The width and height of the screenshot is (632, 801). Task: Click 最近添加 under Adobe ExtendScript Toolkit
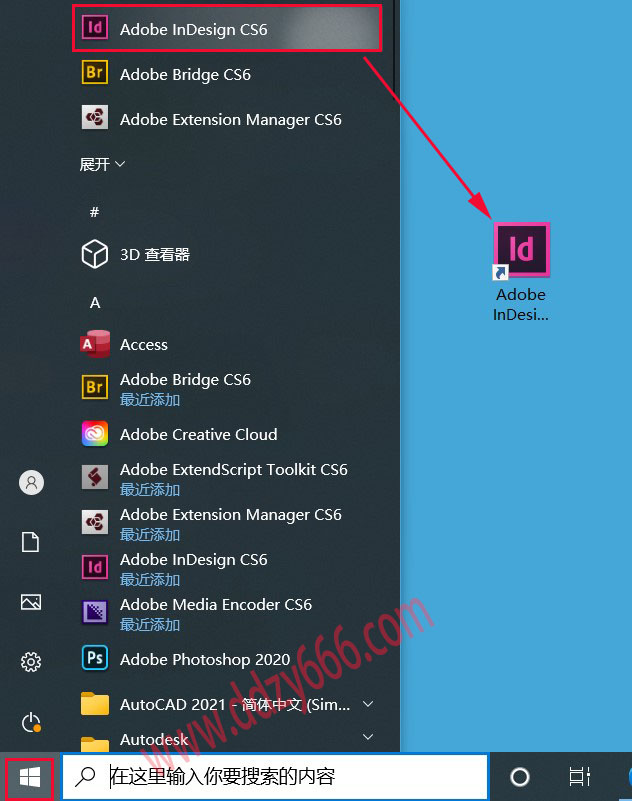(150, 489)
